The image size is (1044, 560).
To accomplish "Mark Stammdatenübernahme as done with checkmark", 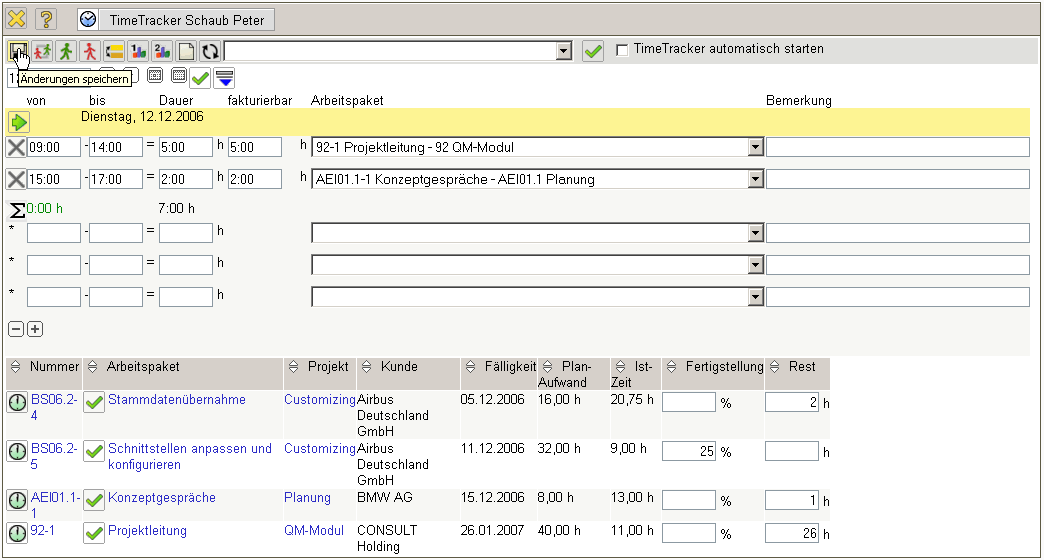I will point(94,402).
